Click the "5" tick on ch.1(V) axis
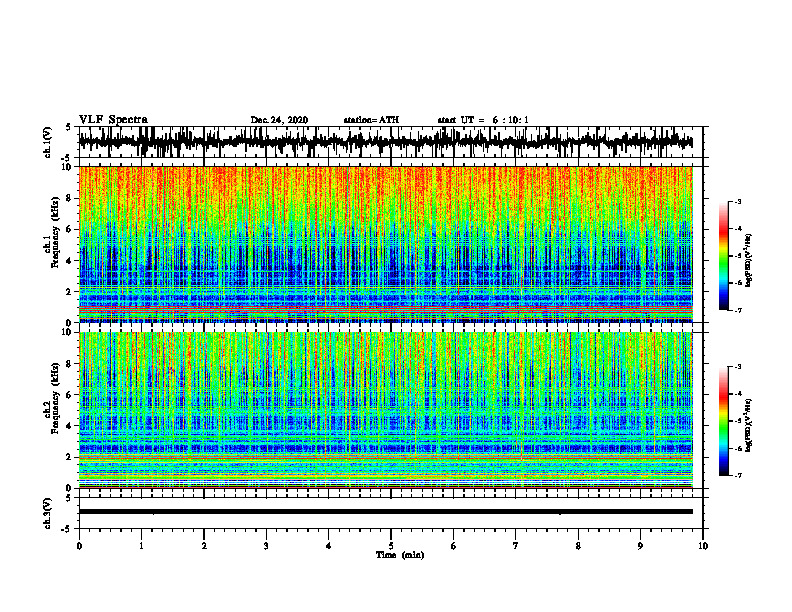Screen dimensions: 792x612 coord(69,128)
